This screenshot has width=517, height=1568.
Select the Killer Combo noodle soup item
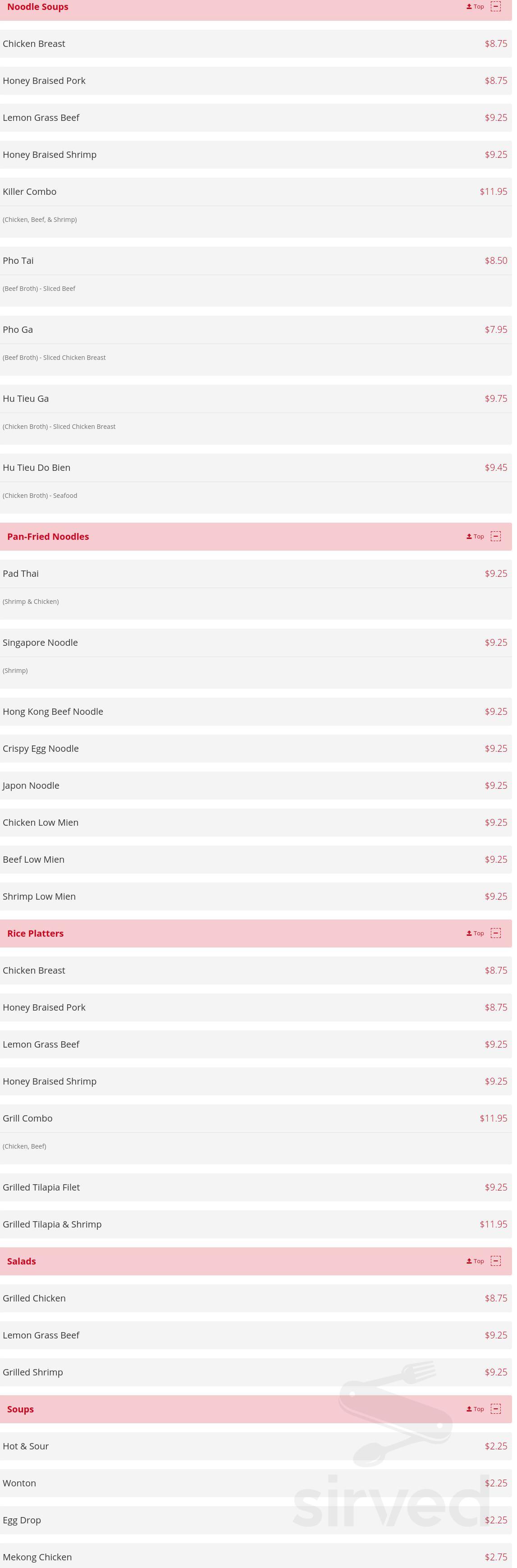pyautogui.click(x=30, y=192)
